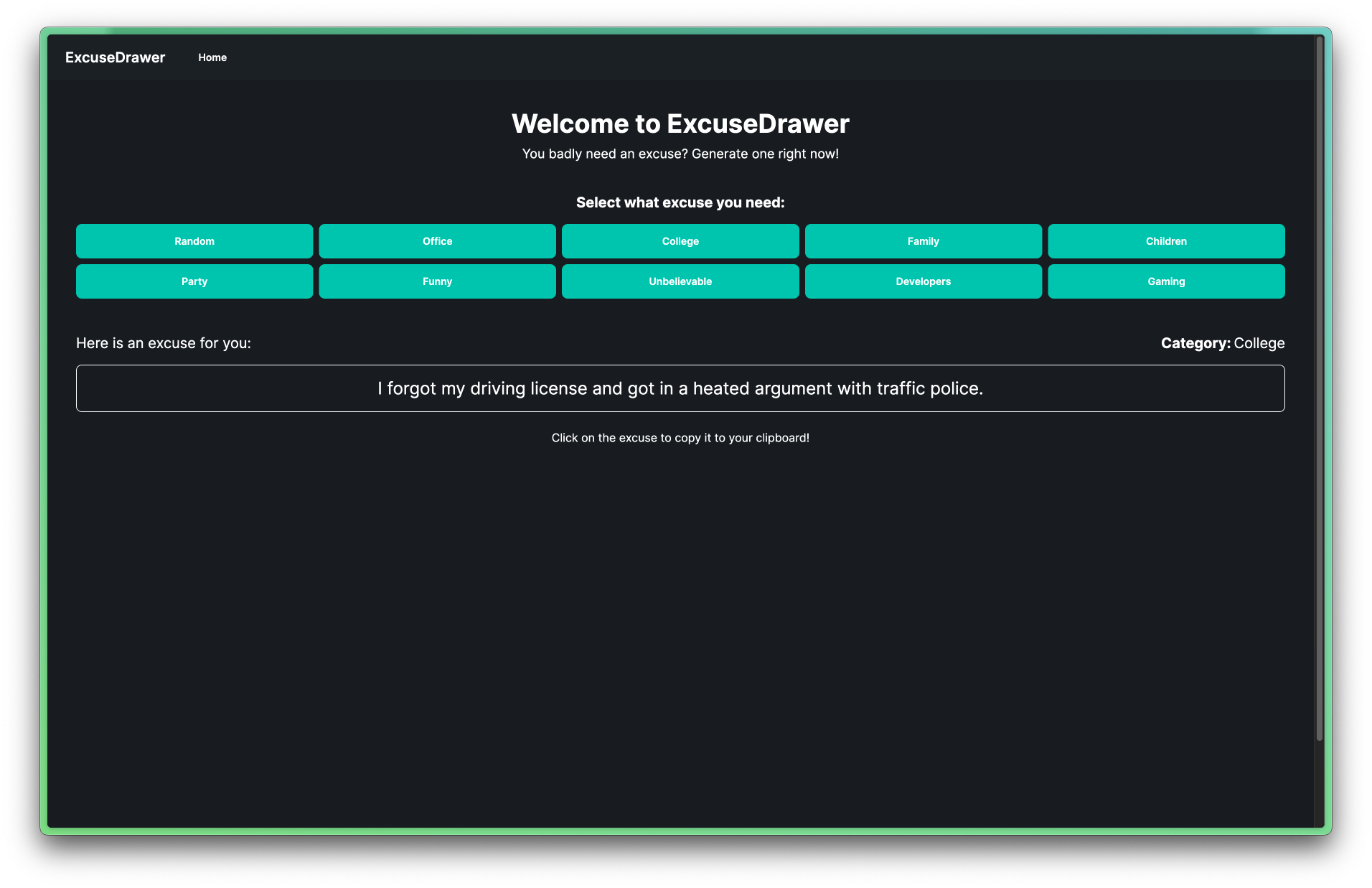Pick the Family excuse category
The width and height of the screenshot is (1372, 888).
(923, 241)
